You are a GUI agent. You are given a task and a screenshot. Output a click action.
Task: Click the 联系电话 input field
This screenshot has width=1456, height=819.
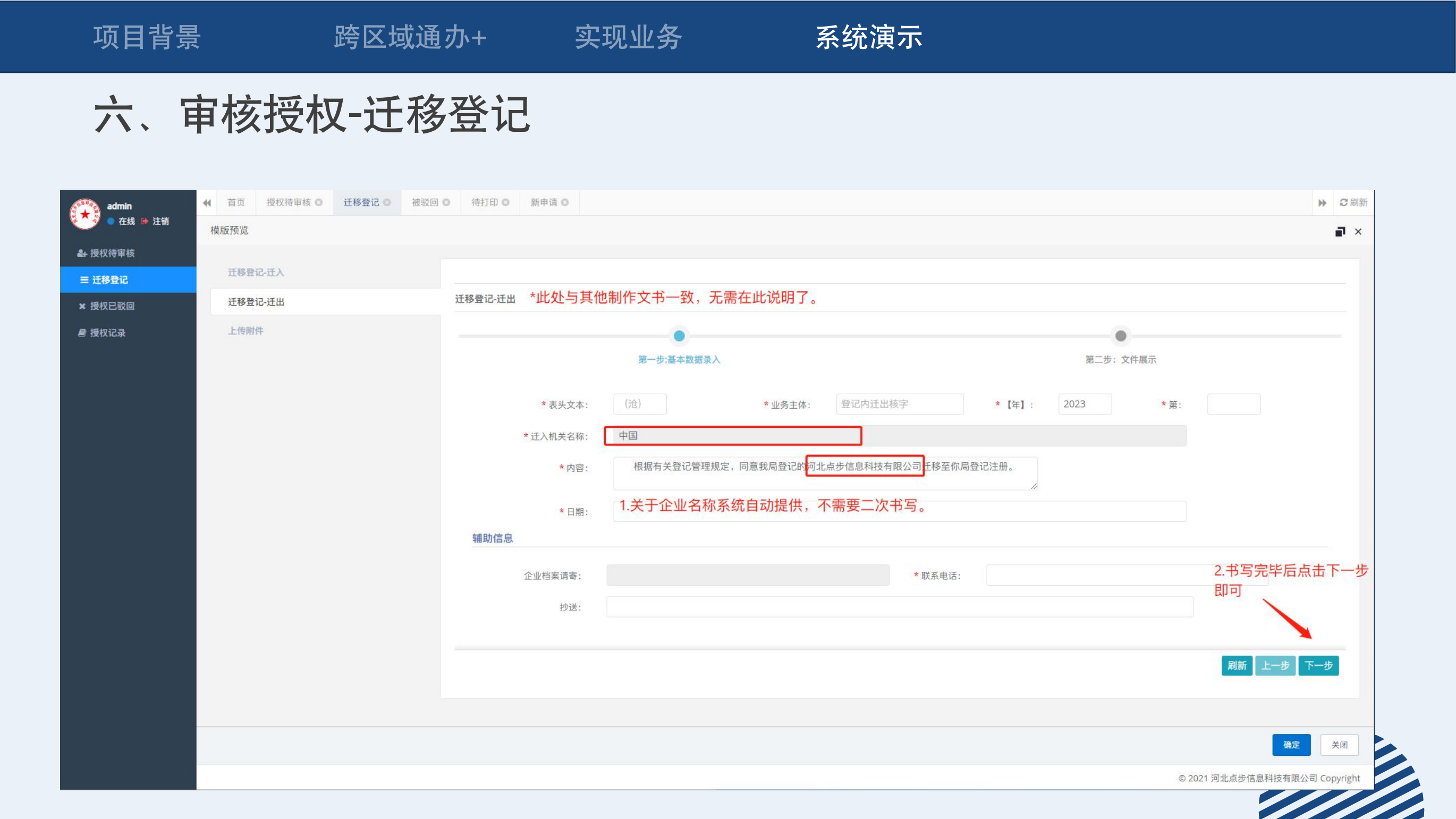point(1097,576)
